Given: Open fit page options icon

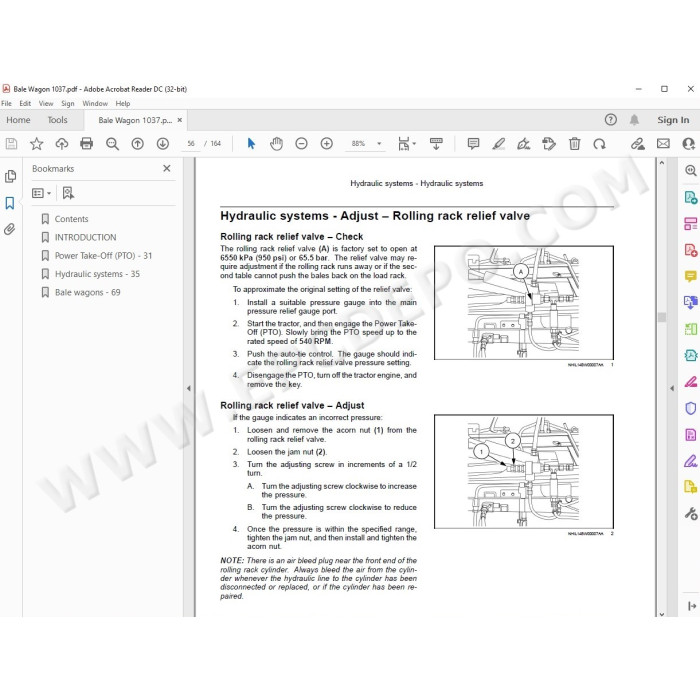Looking at the screenshot, I should point(406,144).
